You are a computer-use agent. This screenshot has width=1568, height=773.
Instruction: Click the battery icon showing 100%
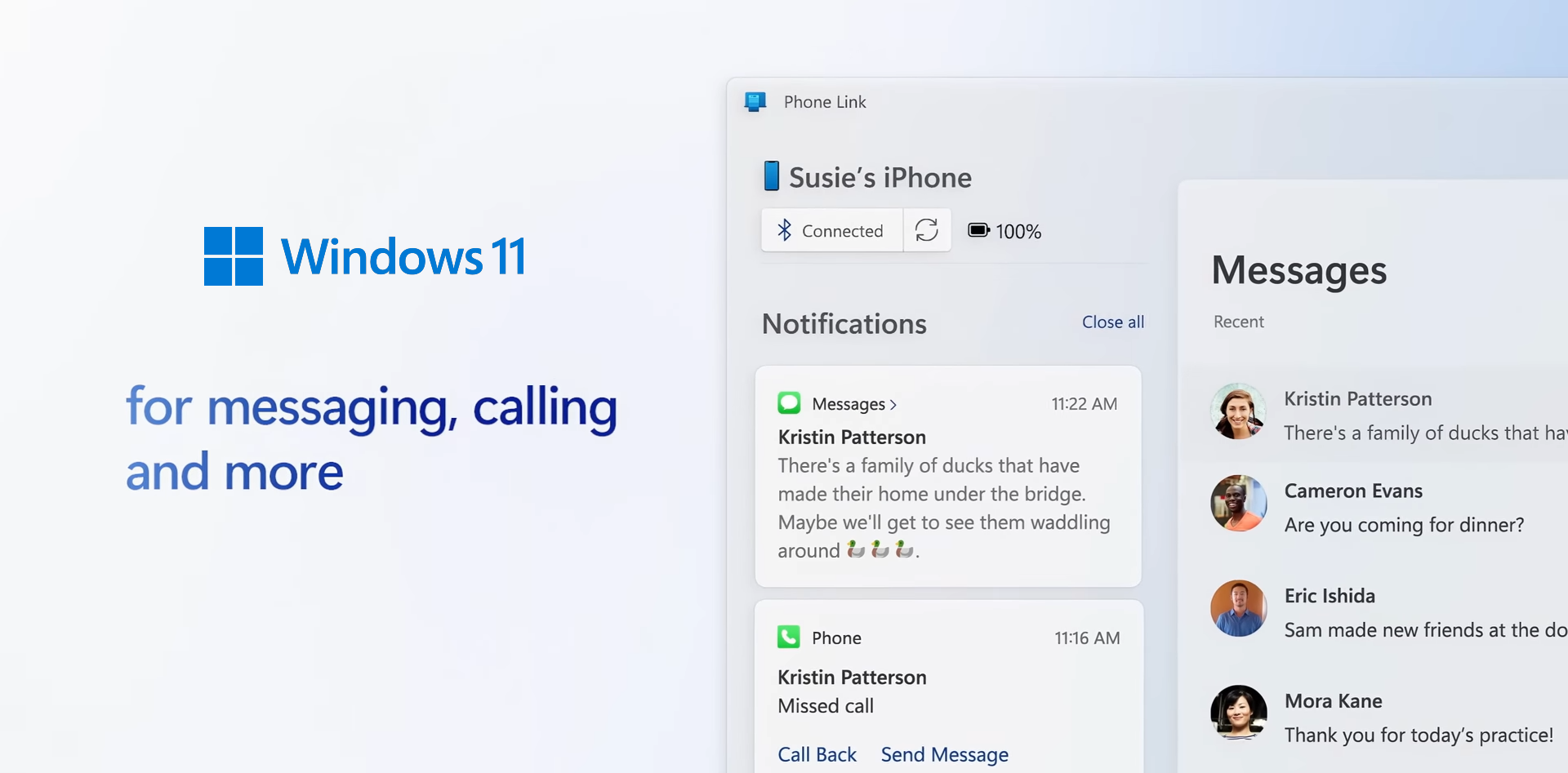click(x=978, y=230)
